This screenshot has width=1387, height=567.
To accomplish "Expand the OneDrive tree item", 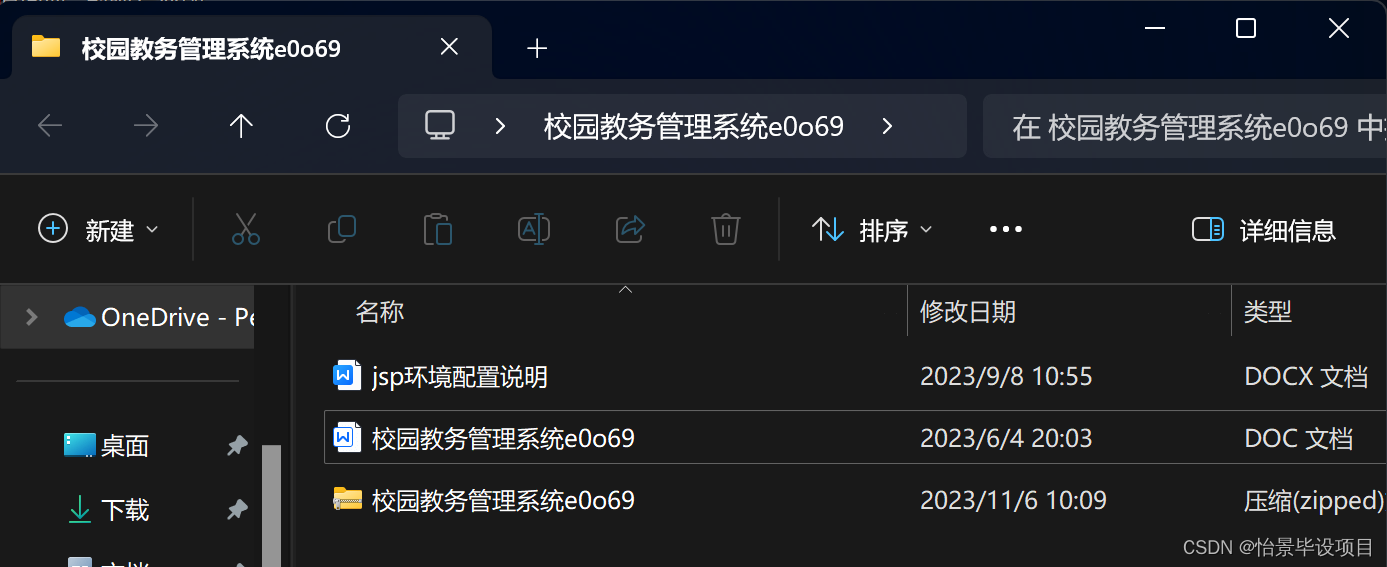I will [x=32, y=317].
